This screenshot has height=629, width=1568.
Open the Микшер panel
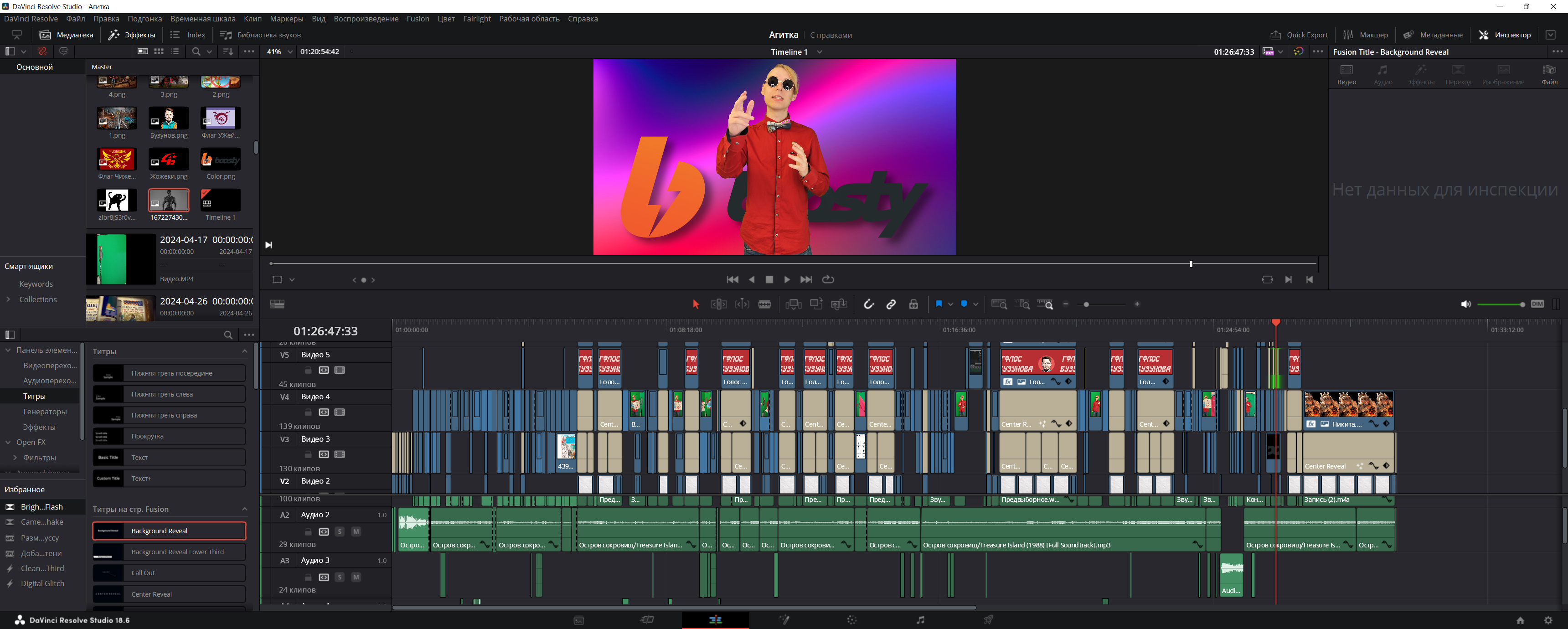click(x=1365, y=35)
